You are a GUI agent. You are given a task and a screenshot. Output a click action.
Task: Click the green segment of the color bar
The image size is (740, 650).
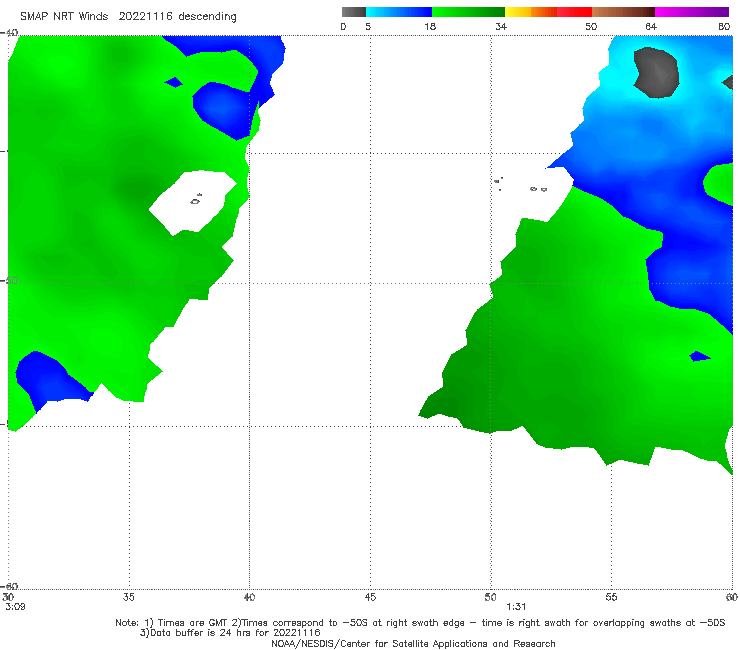468,12
